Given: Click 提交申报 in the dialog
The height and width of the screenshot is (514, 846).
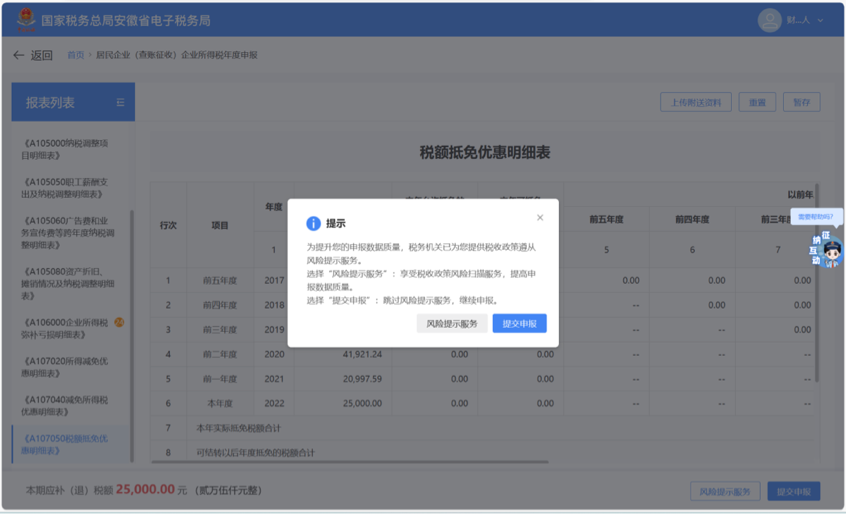Looking at the screenshot, I should pyautogui.click(x=519, y=324).
